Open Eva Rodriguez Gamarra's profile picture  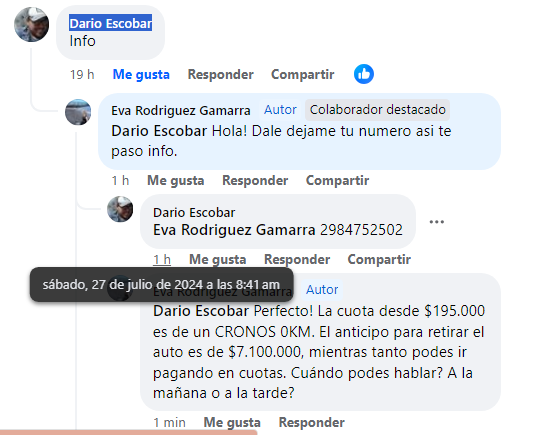[78, 112]
